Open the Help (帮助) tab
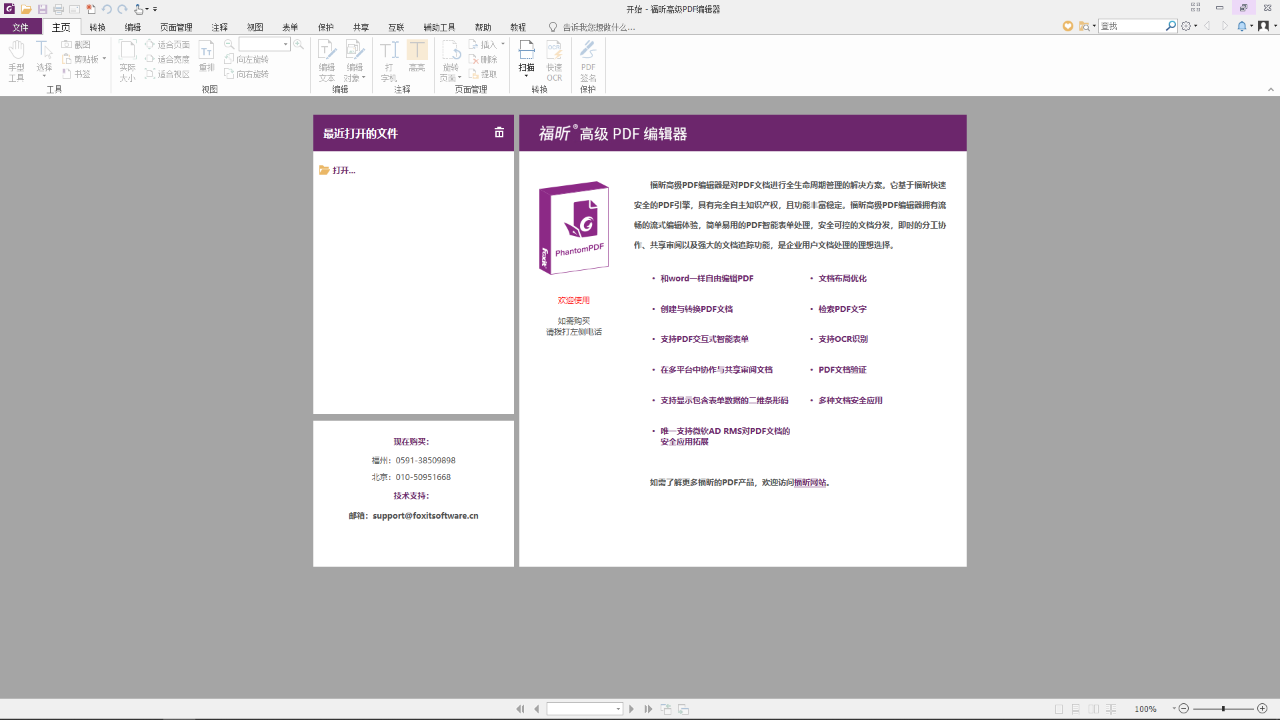This screenshot has height=720, width=1280. 483,27
